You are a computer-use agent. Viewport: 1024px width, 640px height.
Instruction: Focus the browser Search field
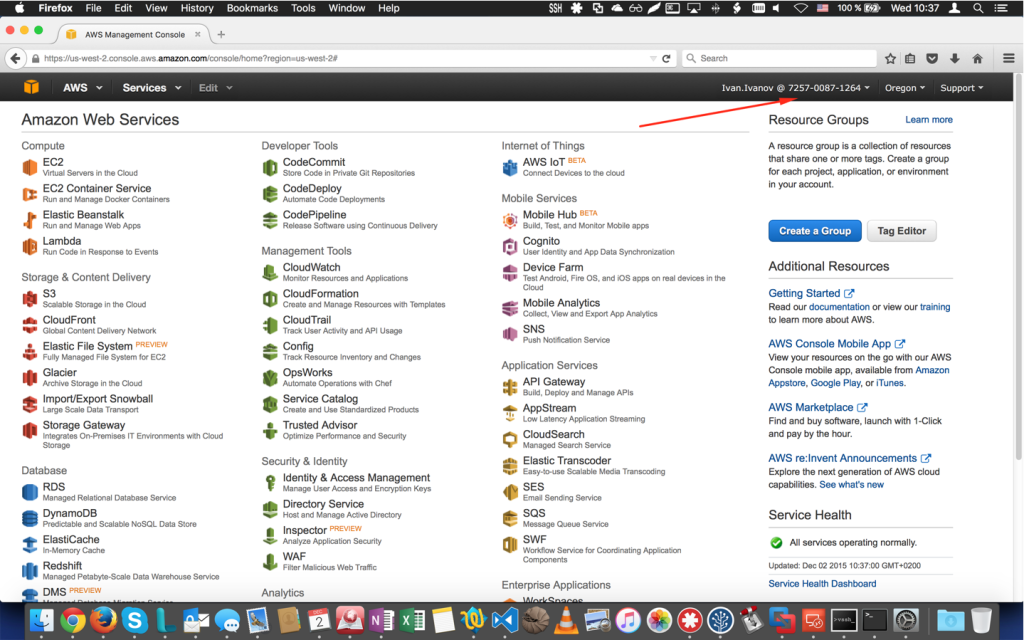(x=779, y=59)
